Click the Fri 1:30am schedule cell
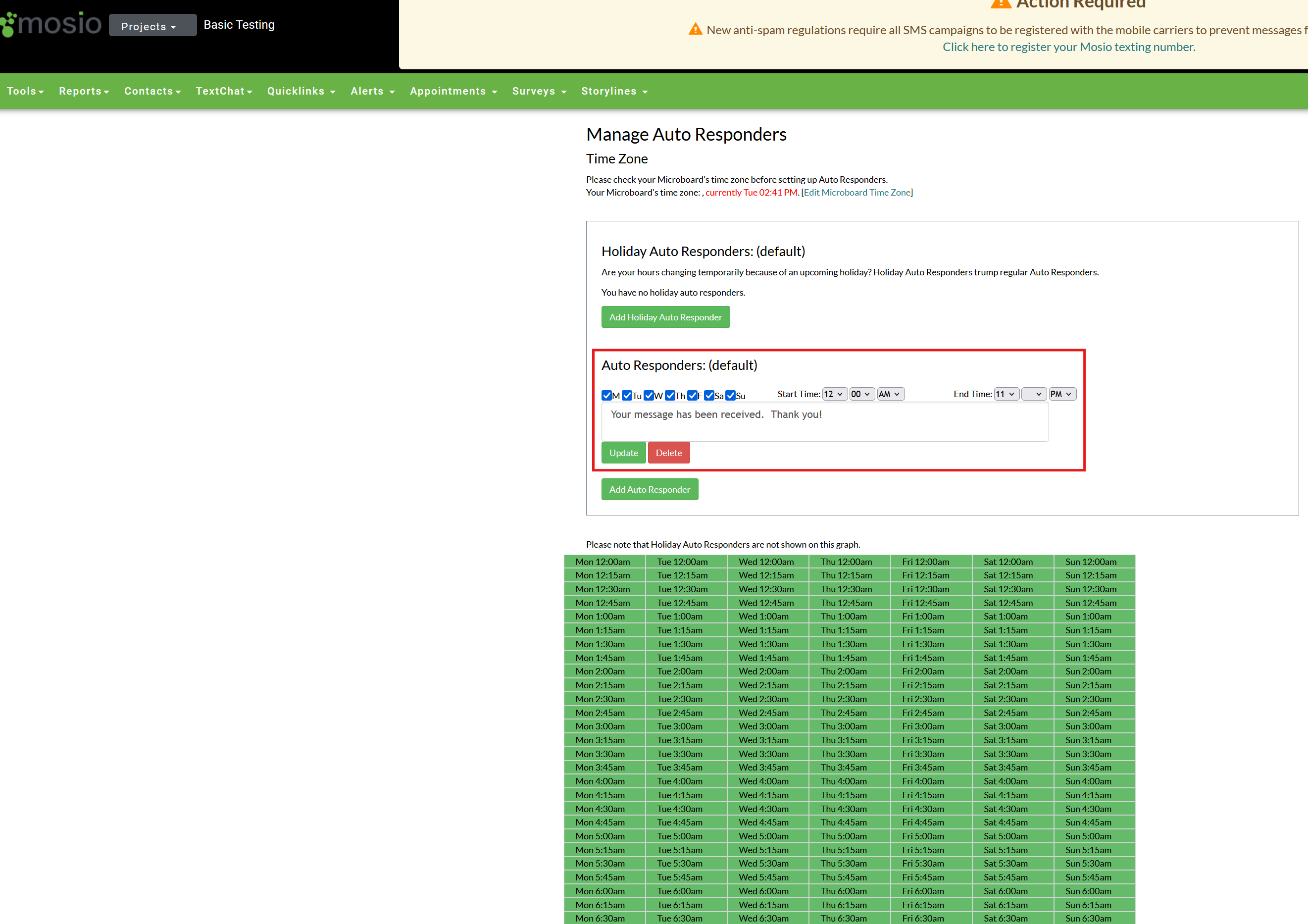This screenshot has width=1308, height=924. (931, 644)
